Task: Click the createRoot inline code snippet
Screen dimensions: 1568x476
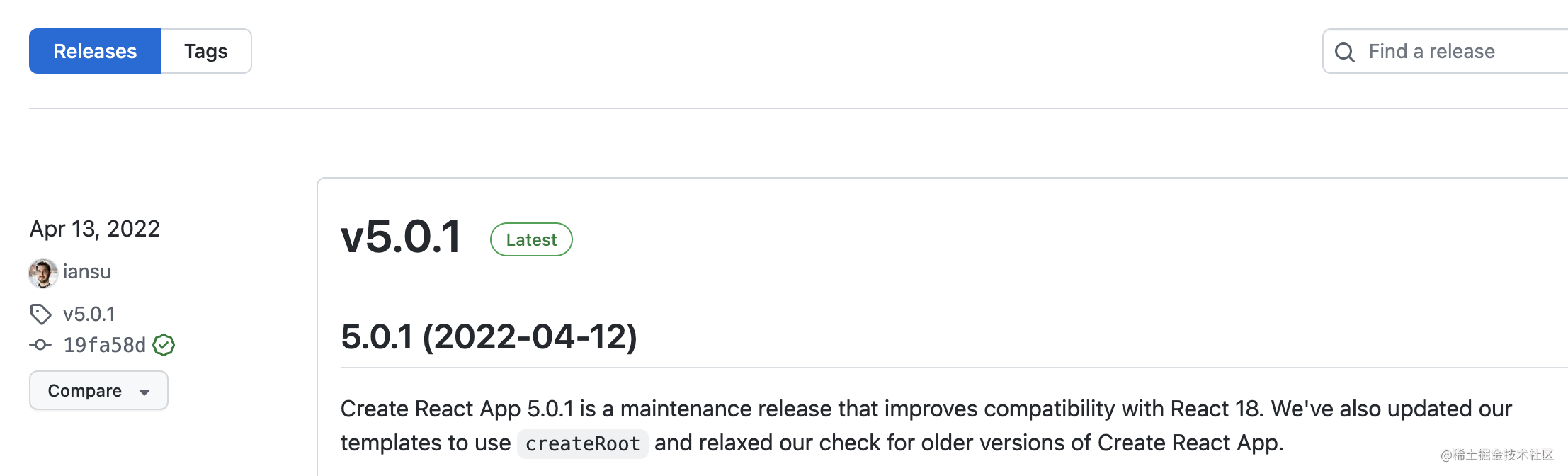Action: pos(582,444)
